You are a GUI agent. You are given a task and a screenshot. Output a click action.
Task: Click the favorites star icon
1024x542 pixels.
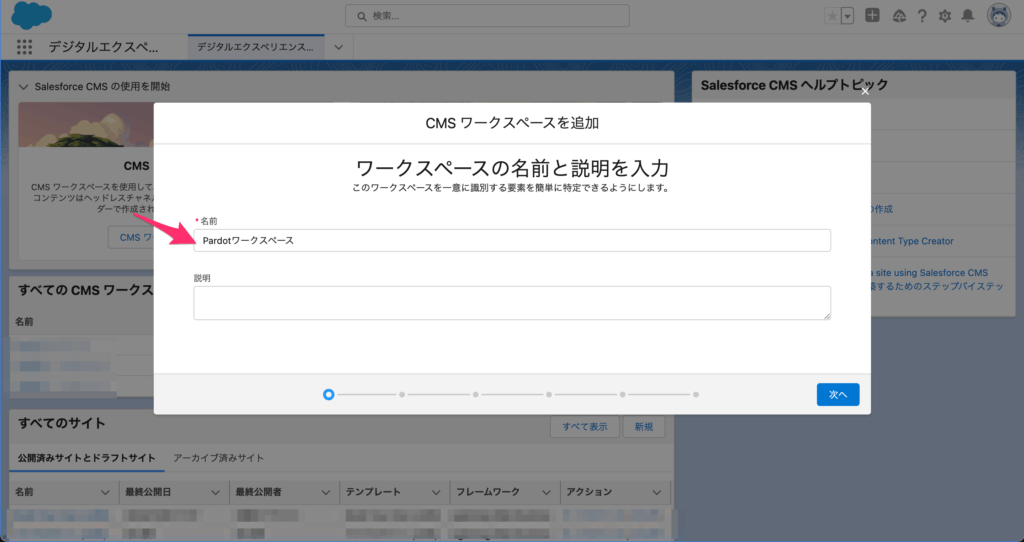coord(832,16)
